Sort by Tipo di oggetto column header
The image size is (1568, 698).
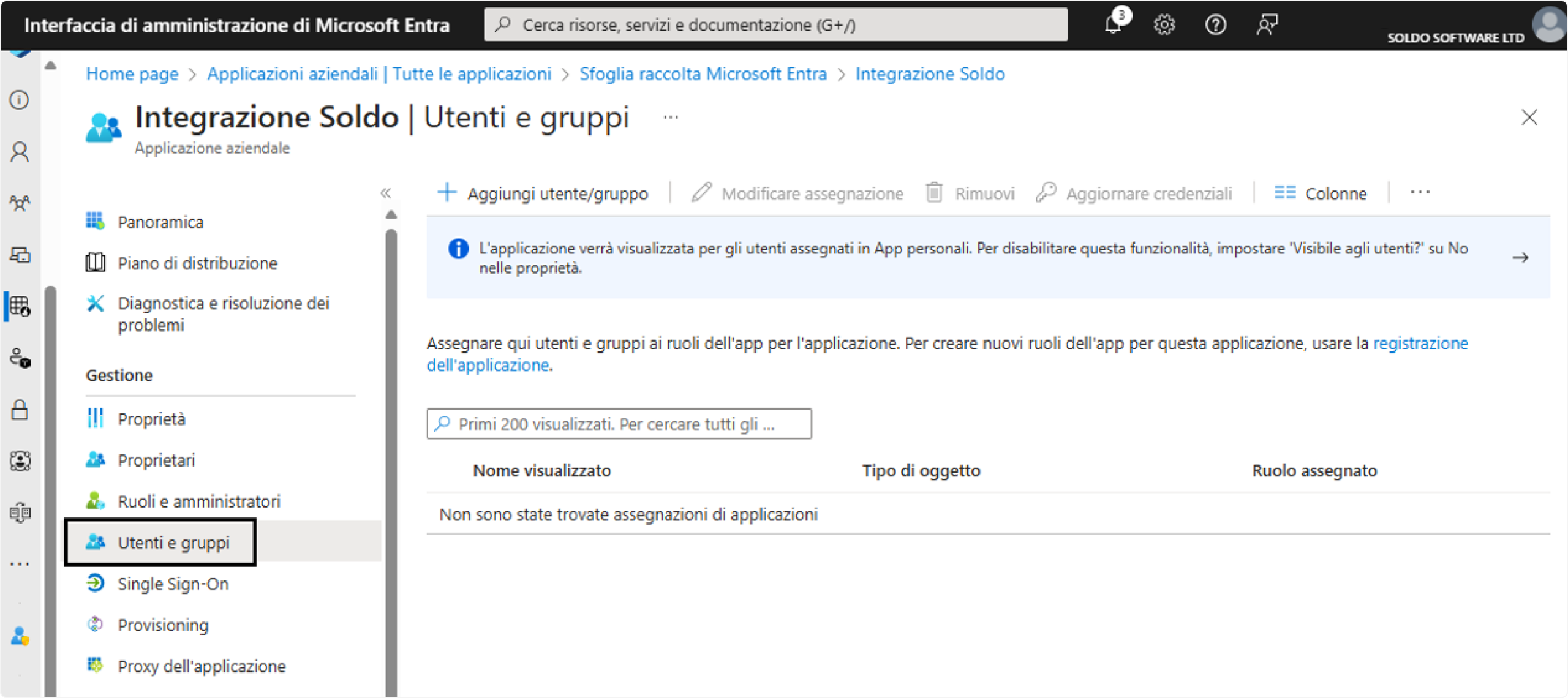921,470
